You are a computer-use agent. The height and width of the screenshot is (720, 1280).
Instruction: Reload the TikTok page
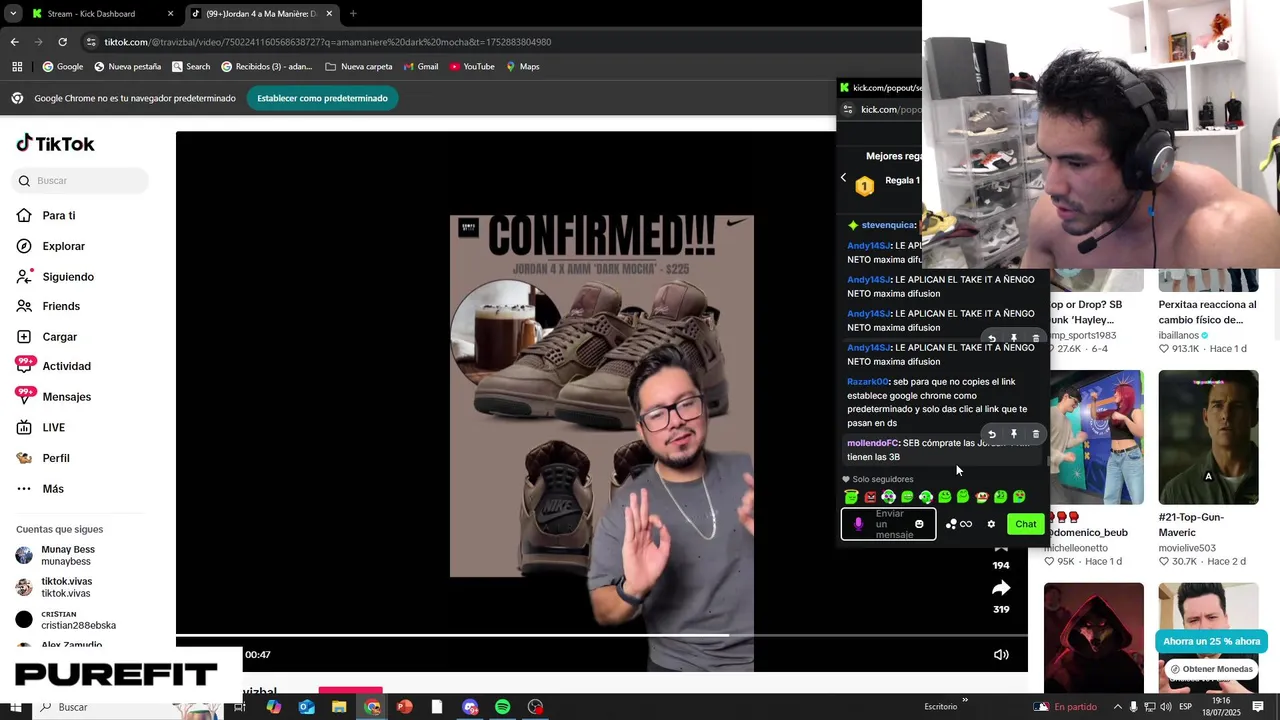(x=62, y=42)
